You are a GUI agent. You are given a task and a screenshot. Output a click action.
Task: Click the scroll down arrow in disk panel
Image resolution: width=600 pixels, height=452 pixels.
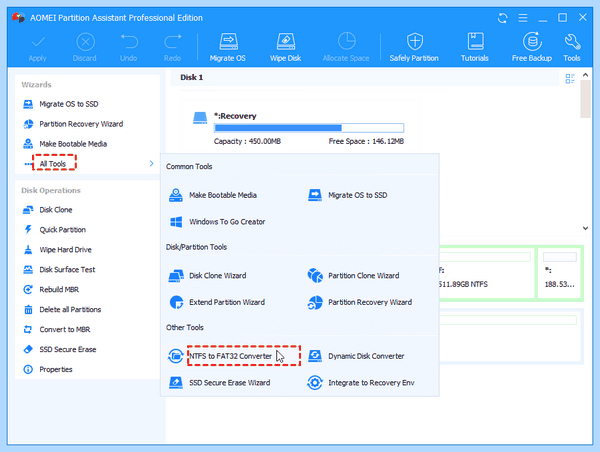click(585, 228)
